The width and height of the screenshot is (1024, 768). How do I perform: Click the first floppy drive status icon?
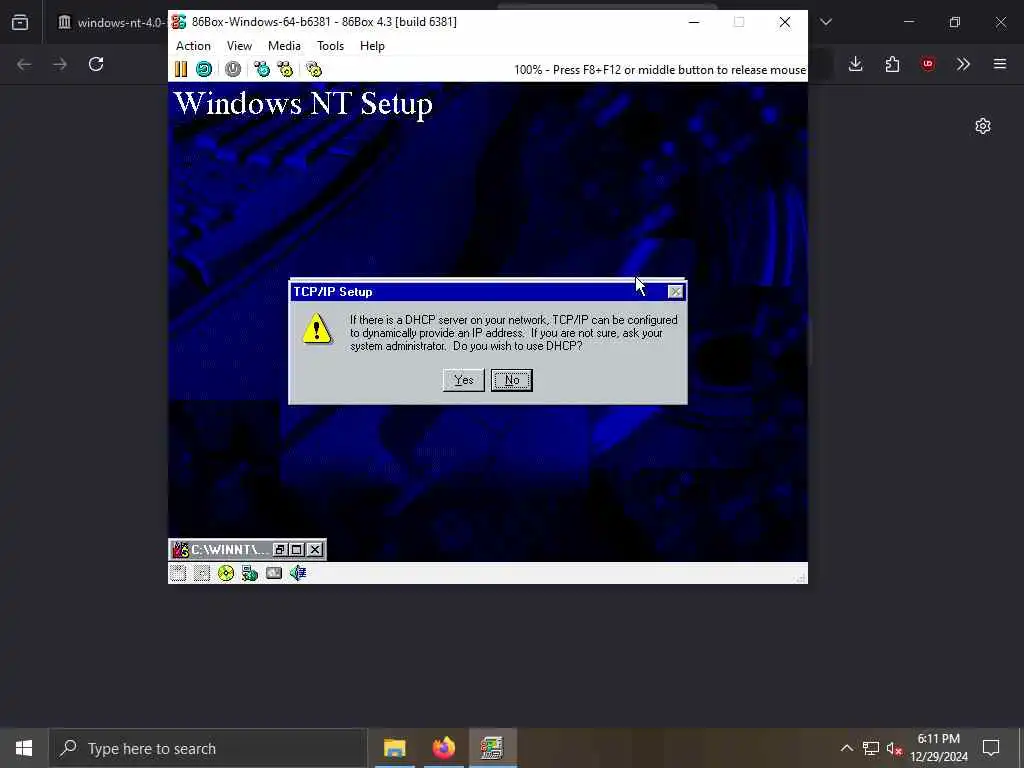(178, 573)
